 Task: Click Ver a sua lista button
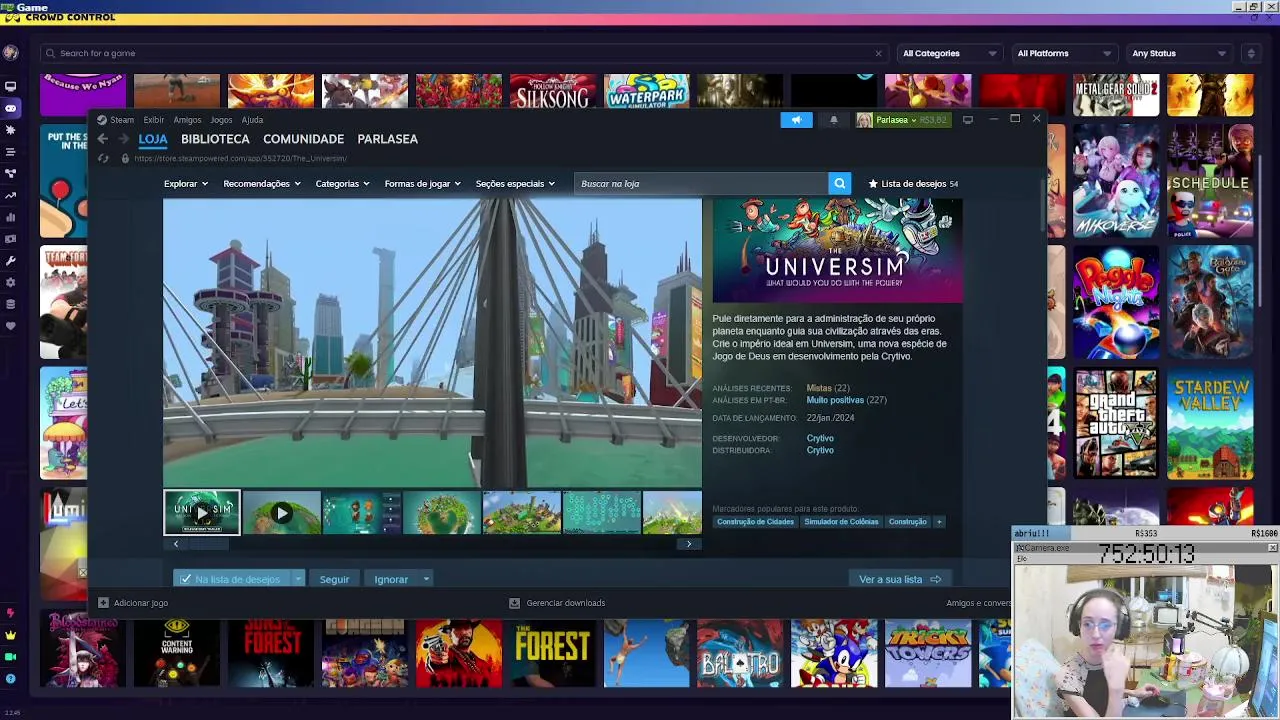(900, 579)
